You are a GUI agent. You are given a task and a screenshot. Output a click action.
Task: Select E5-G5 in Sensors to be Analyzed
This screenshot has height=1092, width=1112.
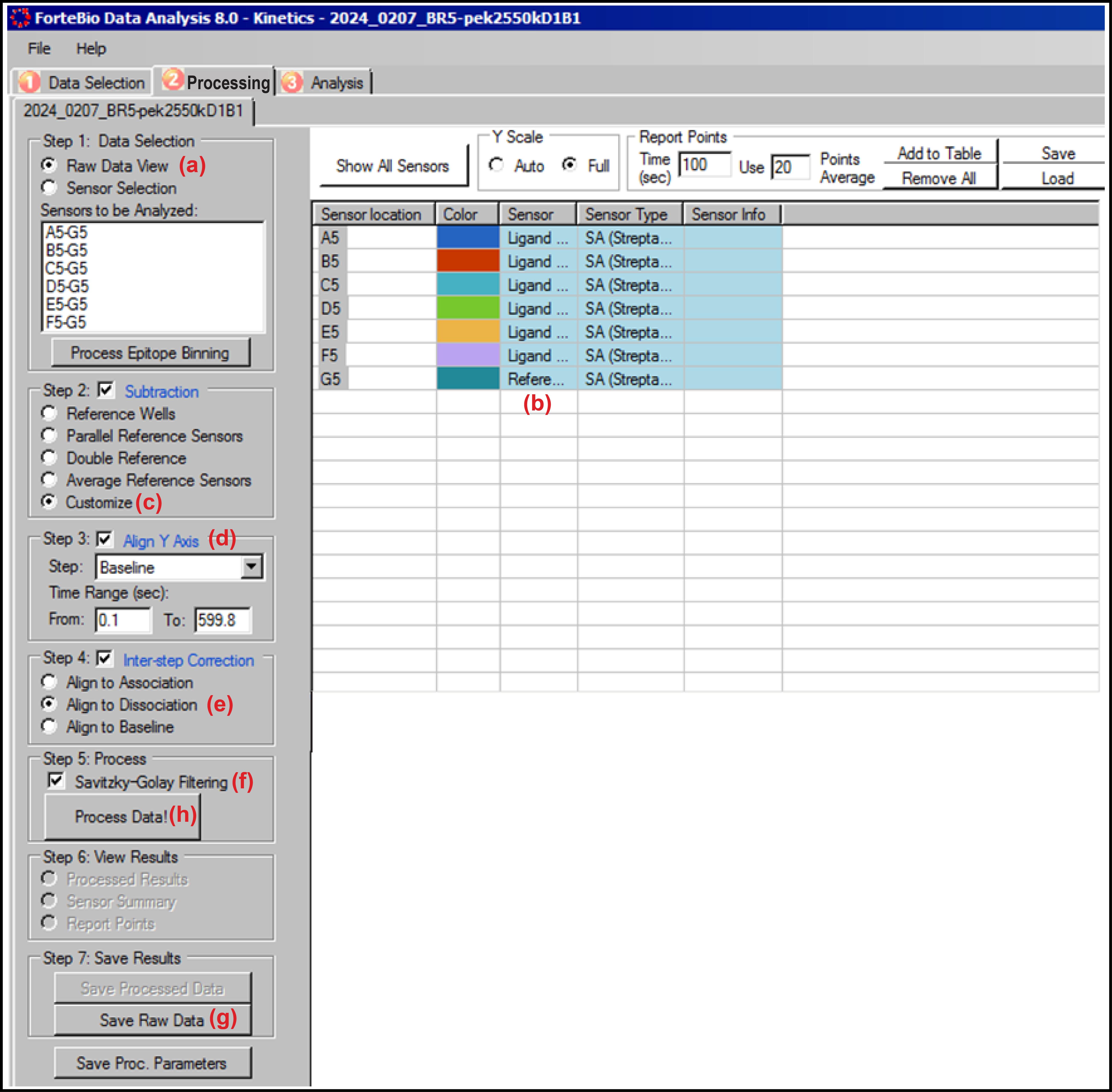pos(67,304)
